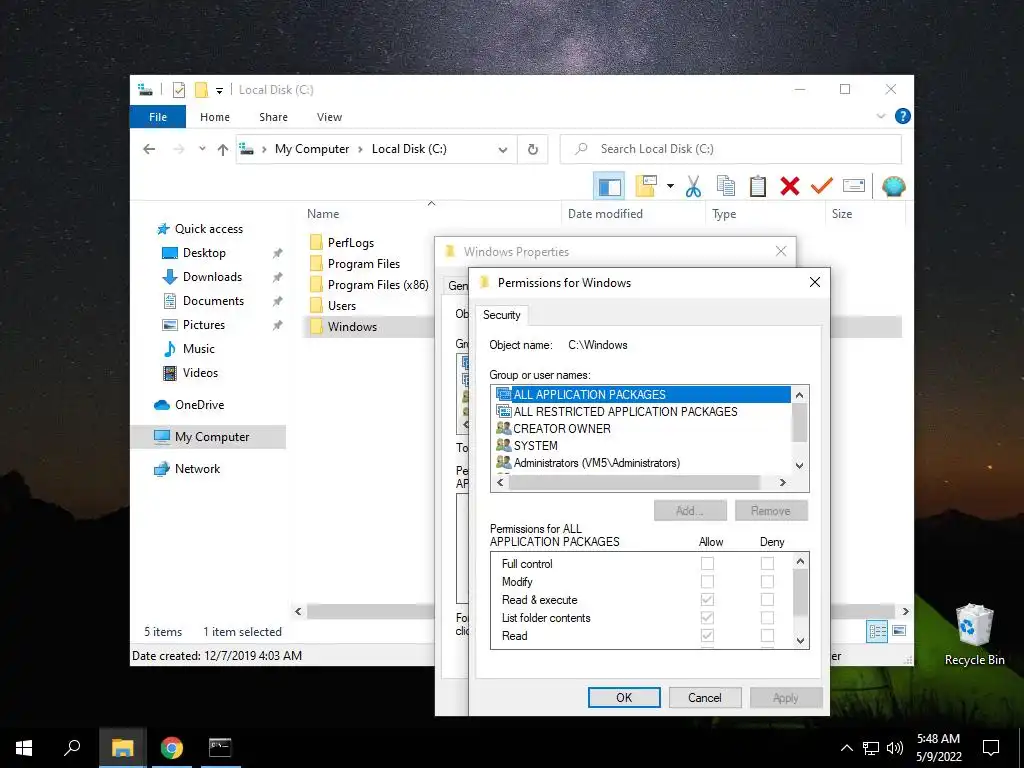This screenshot has width=1024, height=768.
Task: Click the clipboard paste icon
Action: pyautogui.click(x=758, y=187)
